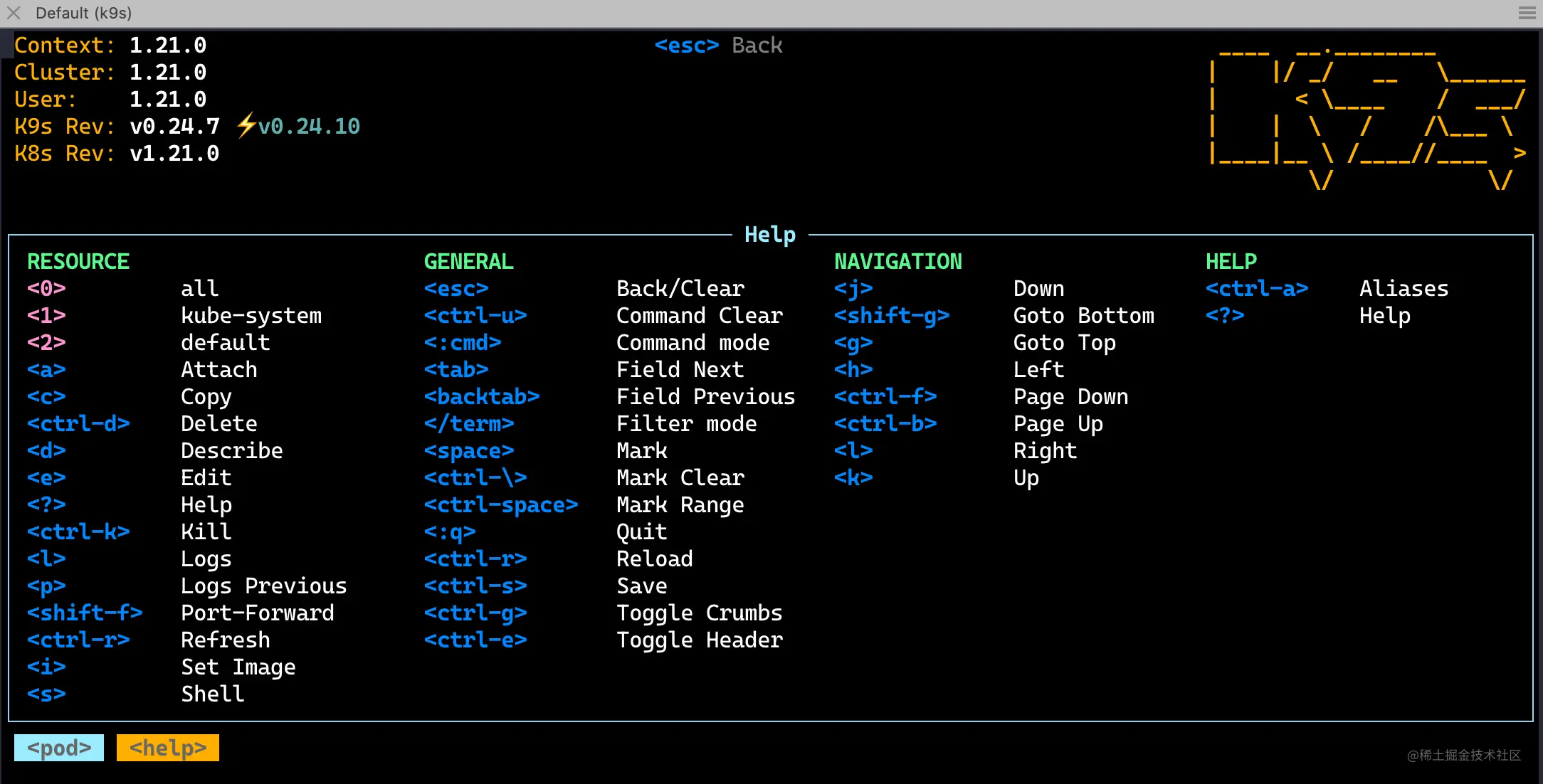Click the Filter mode action
This screenshot has height=784, width=1543.
pyautogui.click(x=687, y=424)
